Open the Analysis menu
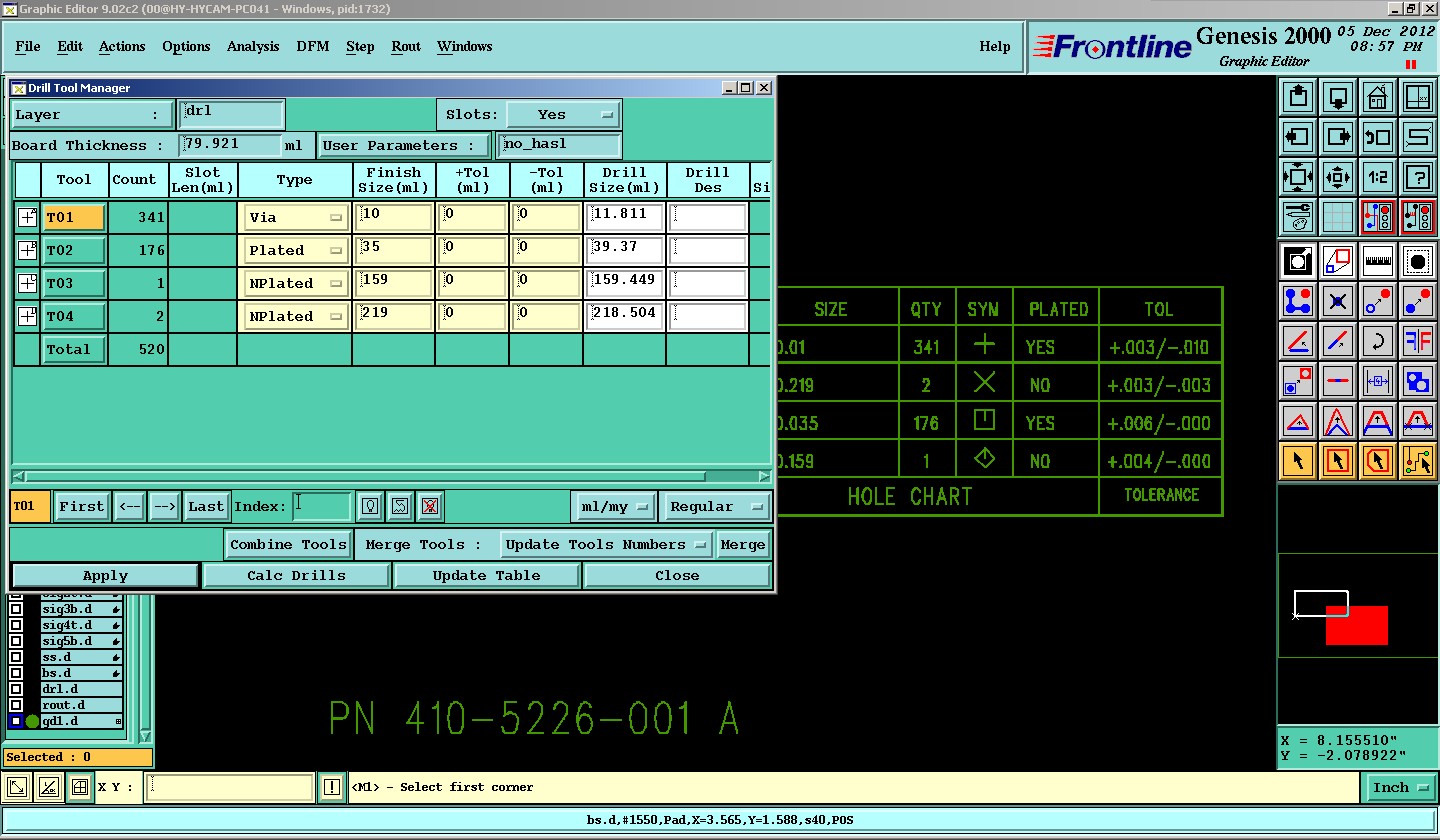 click(x=253, y=46)
